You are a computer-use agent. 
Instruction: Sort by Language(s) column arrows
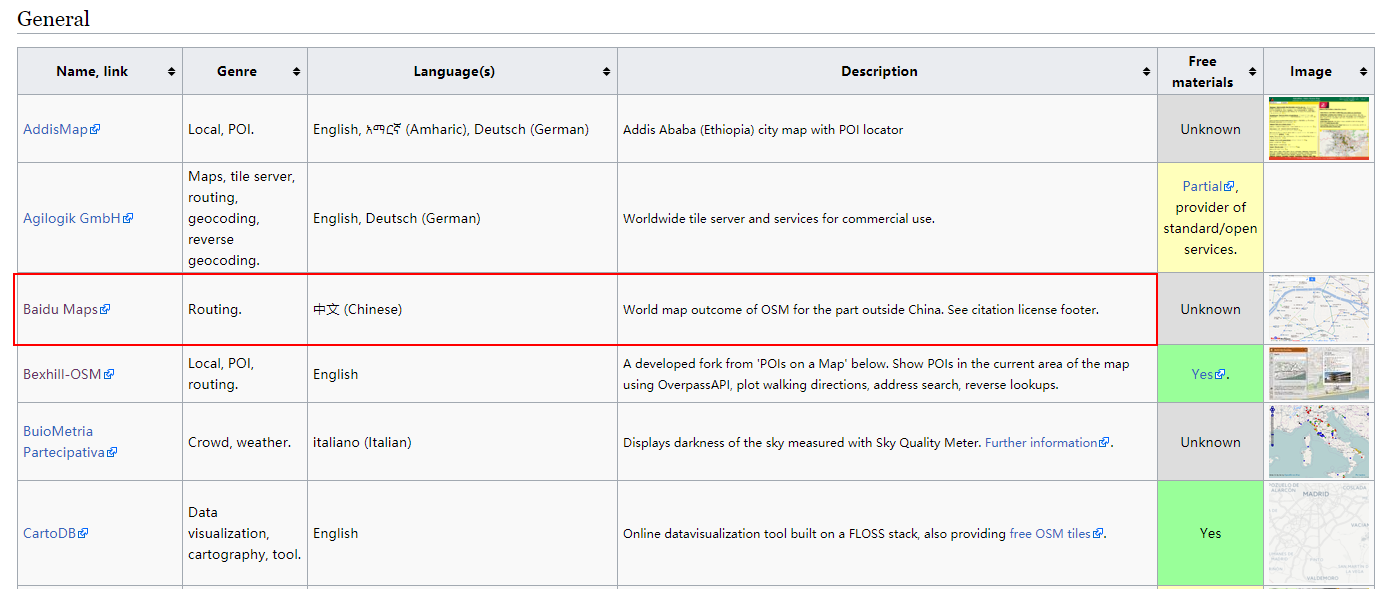click(607, 72)
